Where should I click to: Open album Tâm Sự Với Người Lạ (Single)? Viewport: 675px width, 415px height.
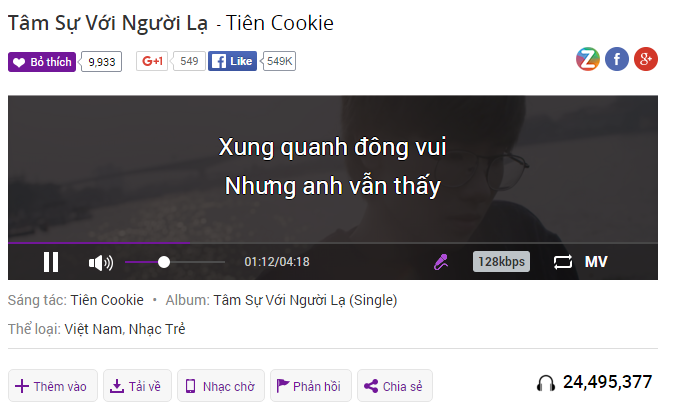pos(305,300)
